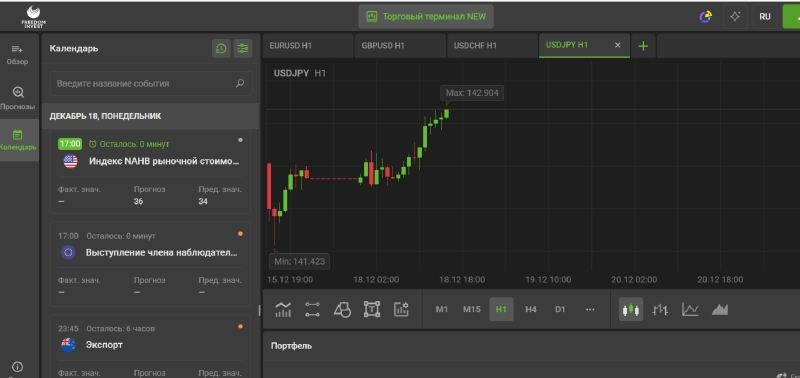The image size is (800, 378).
Task: Select the Календарь sidebar section
Action: [x=18, y=140]
